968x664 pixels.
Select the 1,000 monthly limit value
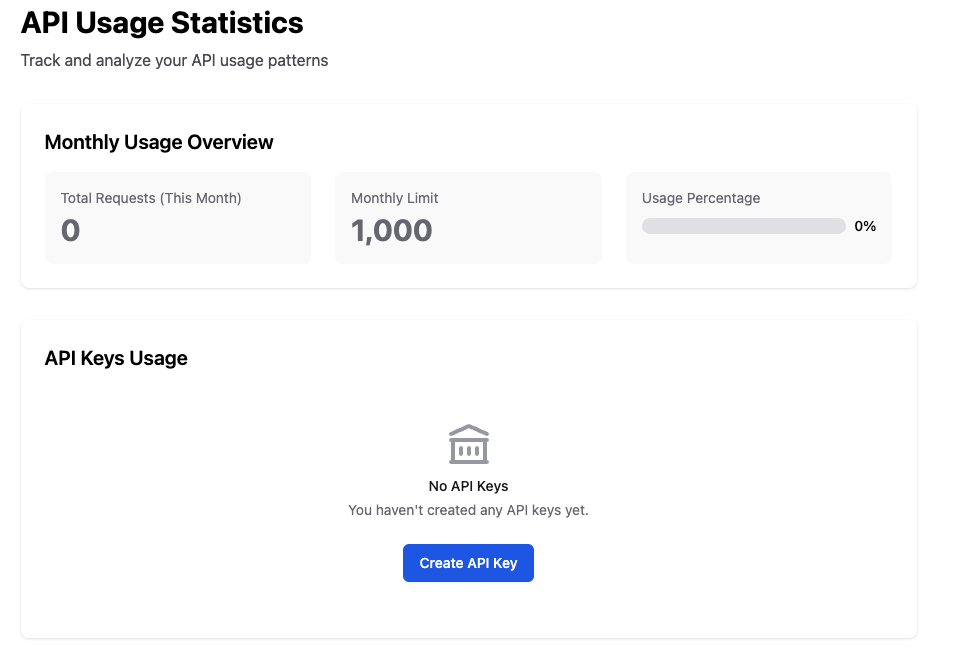(x=391, y=231)
